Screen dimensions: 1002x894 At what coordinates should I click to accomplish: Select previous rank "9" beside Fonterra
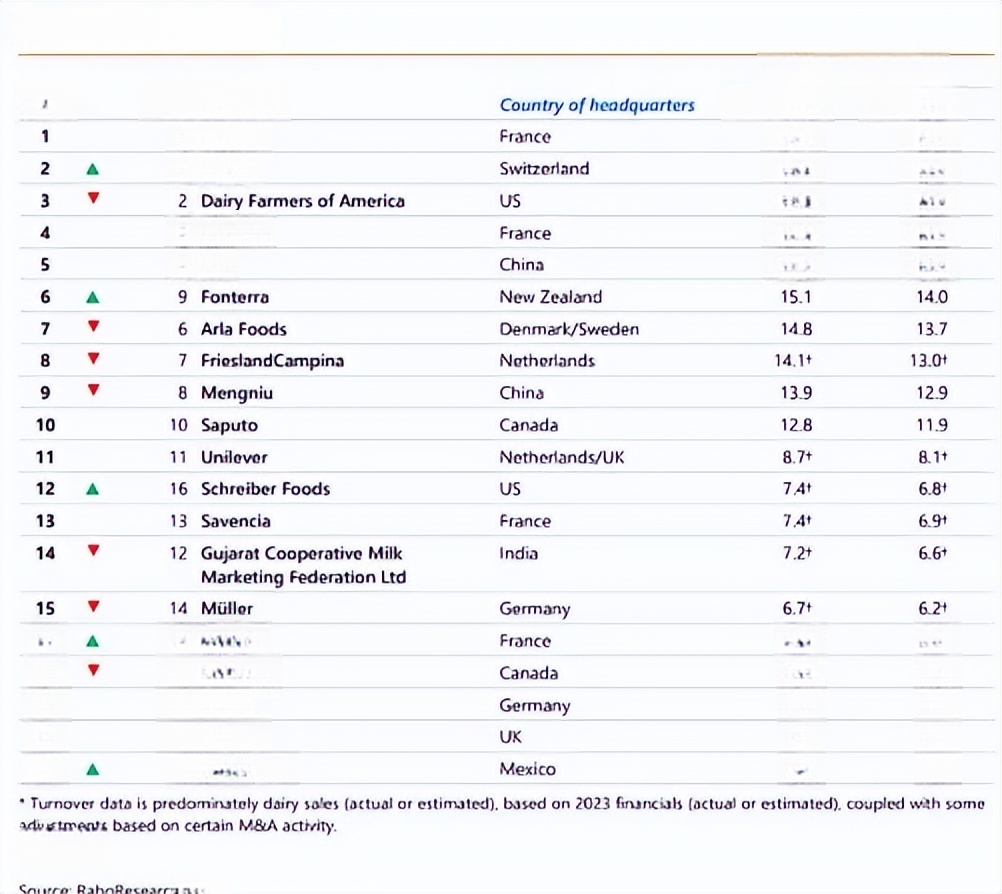(x=183, y=297)
